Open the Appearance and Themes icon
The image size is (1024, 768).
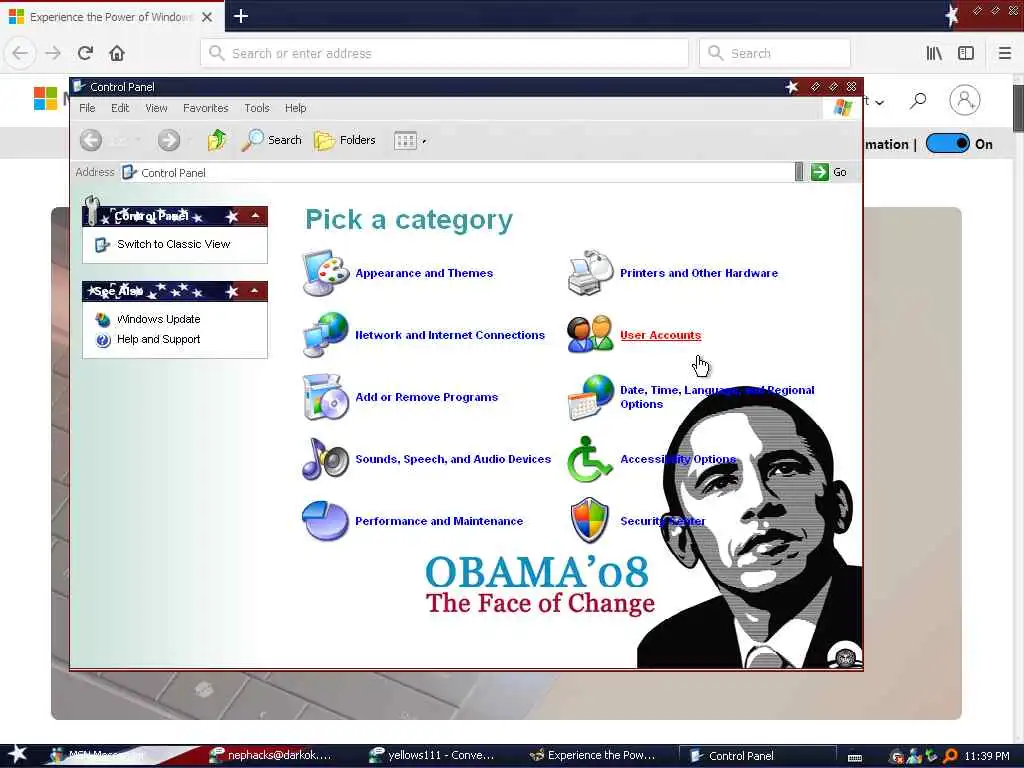pyautogui.click(x=325, y=273)
